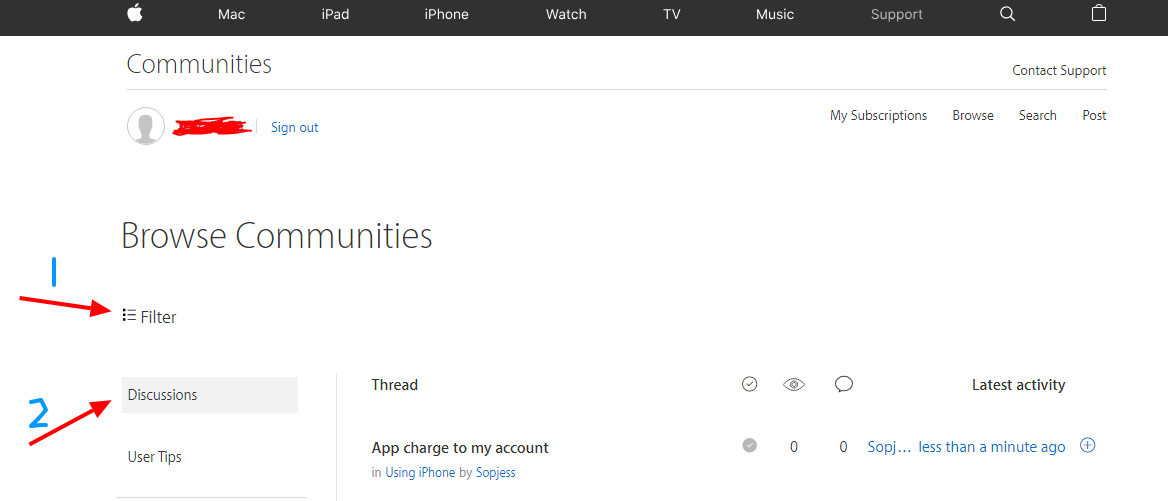Expand the Filter control
1168x501 pixels.
pyautogui.click(x=150, y=317)
